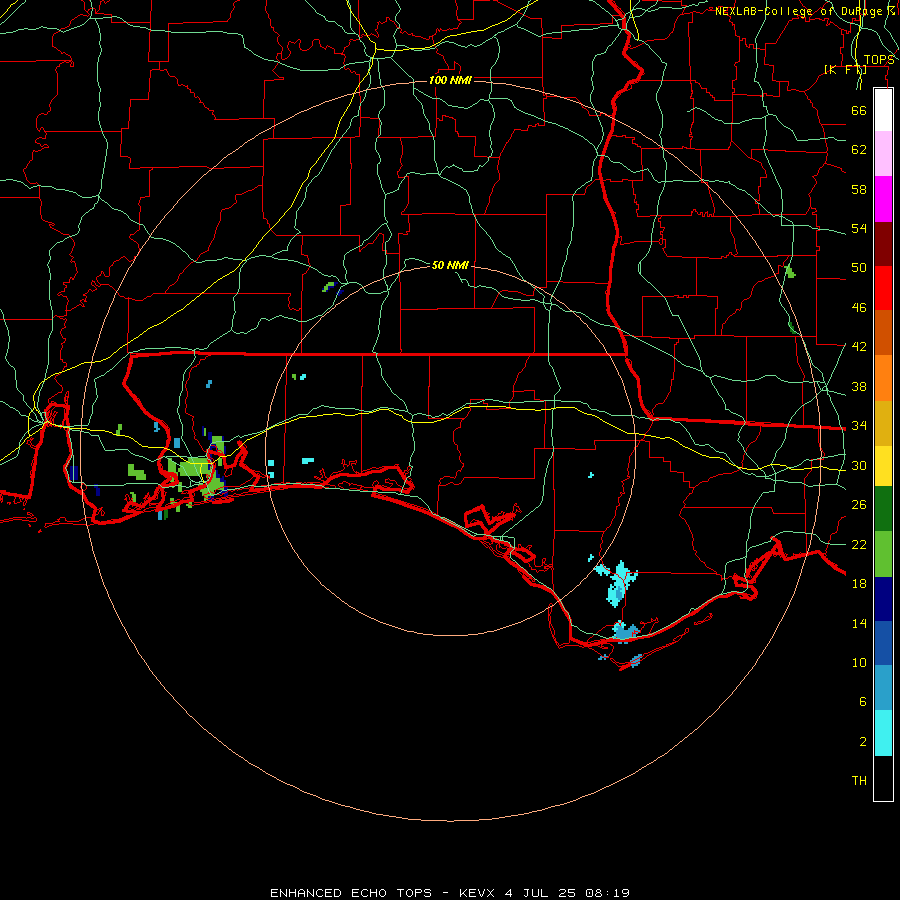The image size is (900, 900).
Task: Select the light pink legend color band
Action: click(x=883, y=153)
